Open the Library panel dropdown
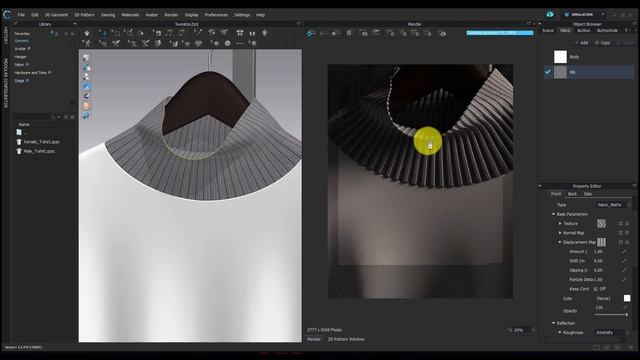Screen dimensions: 640x360 click(74, 24)
